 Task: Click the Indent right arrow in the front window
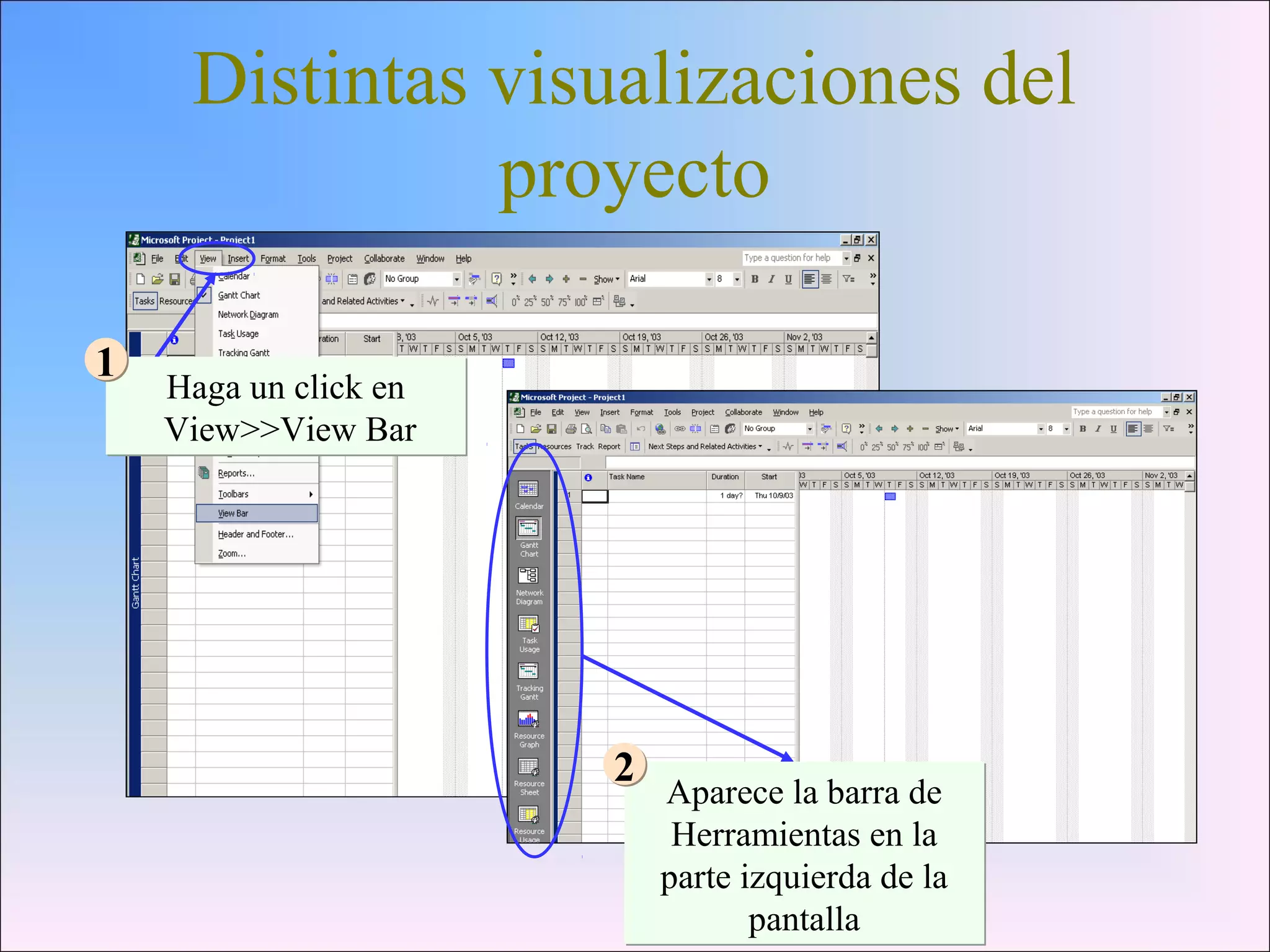point(894,428)
